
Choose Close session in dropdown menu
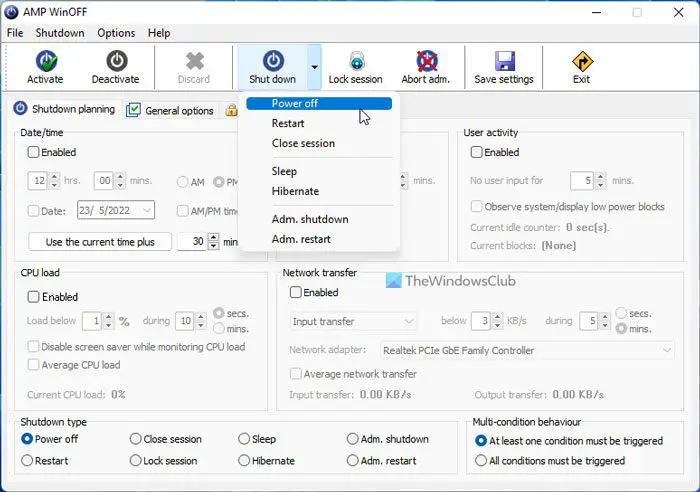(319, 143)
